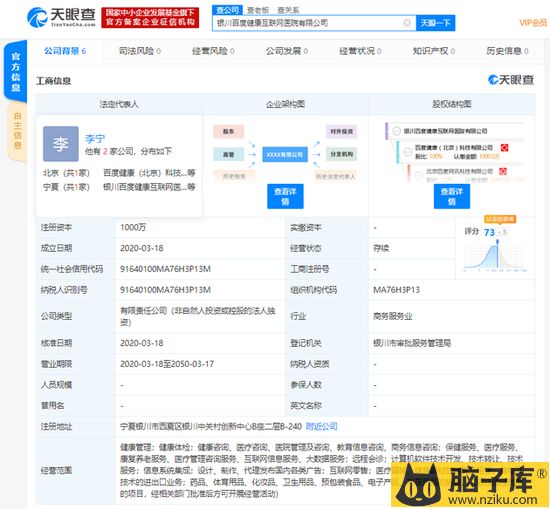550x509 pixels.
Task: Clear the search field with the X icon
Action: coord(407,23)
